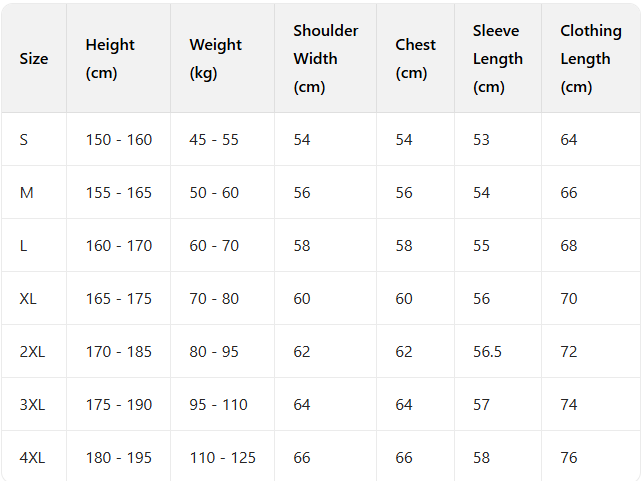
Task: Click the height range 175 - 190 cell
Action: [119, 405]
